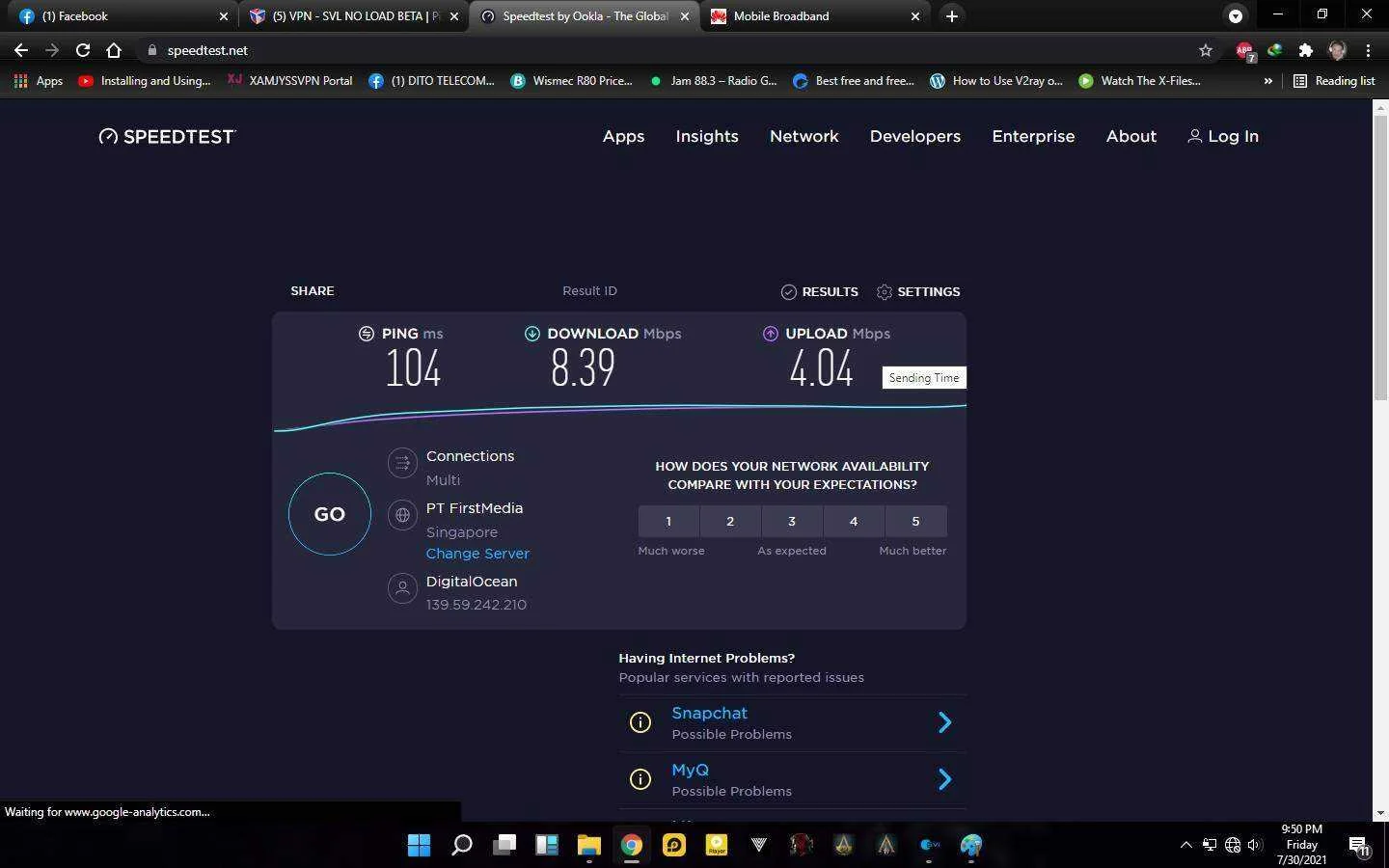Open the XAMJYSSVPN Portal bookmark
The width and height of the screenshot is (1389, 868).
tap(289, 81)
